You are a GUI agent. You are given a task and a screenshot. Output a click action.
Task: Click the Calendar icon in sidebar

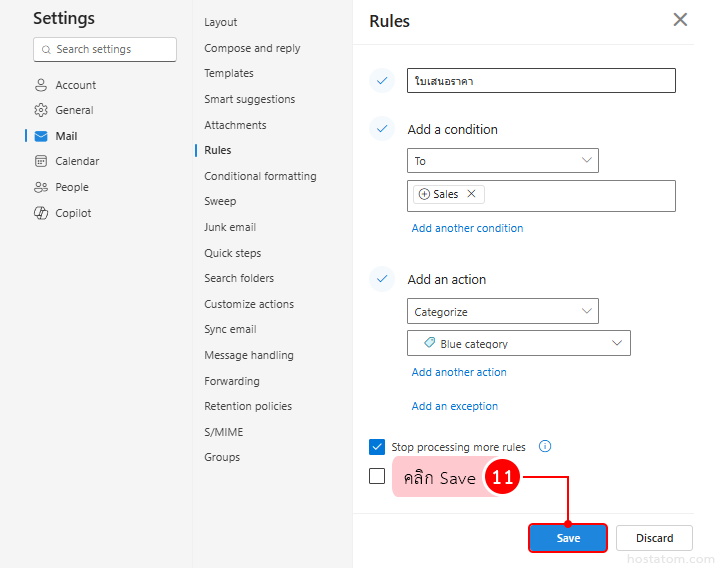[x=41, y=161]
